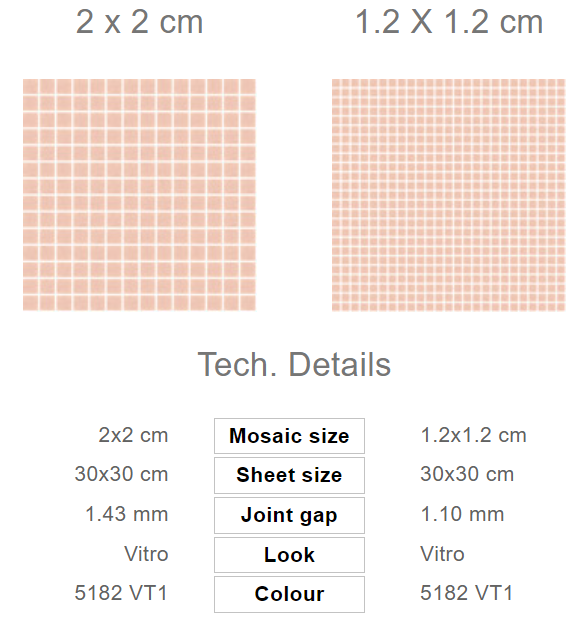Click the left 5182 VT1 colour code

click(121, 593)
